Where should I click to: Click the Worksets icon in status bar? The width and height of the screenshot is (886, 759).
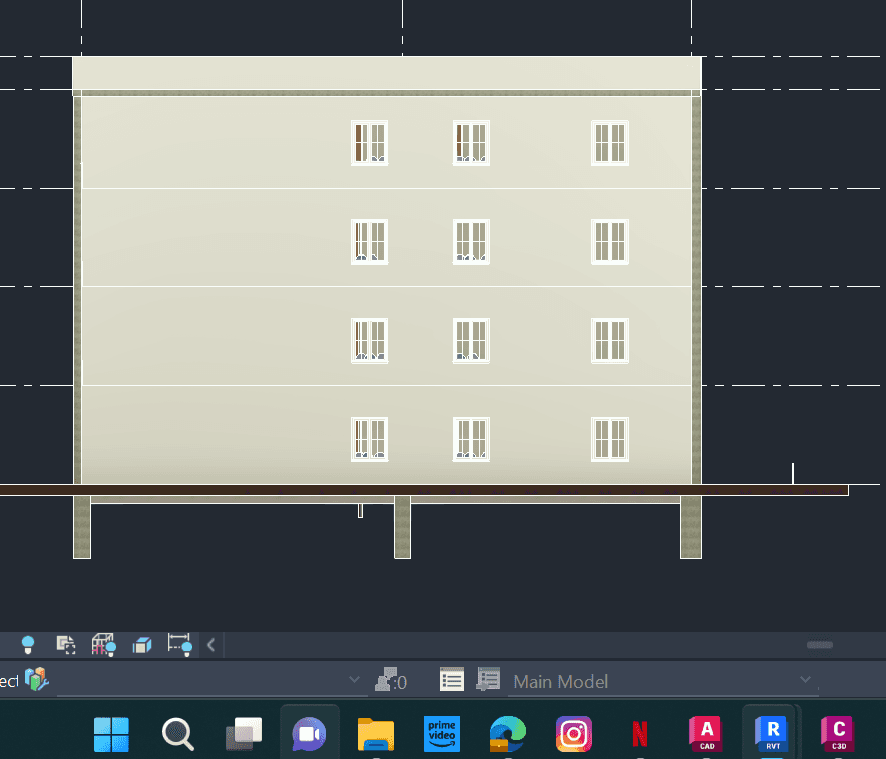37,681
